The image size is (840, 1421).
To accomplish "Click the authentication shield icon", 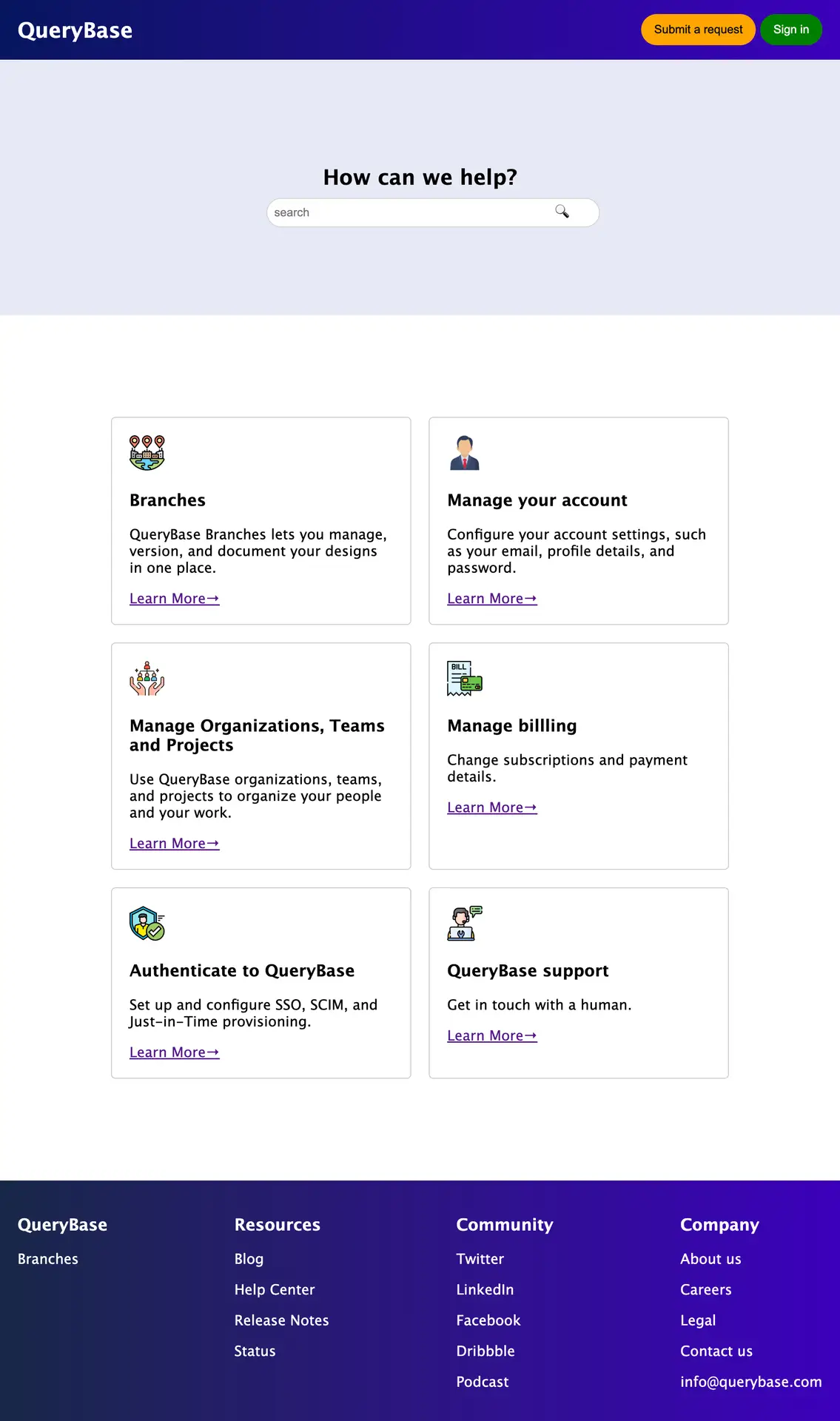I will 147,924.
